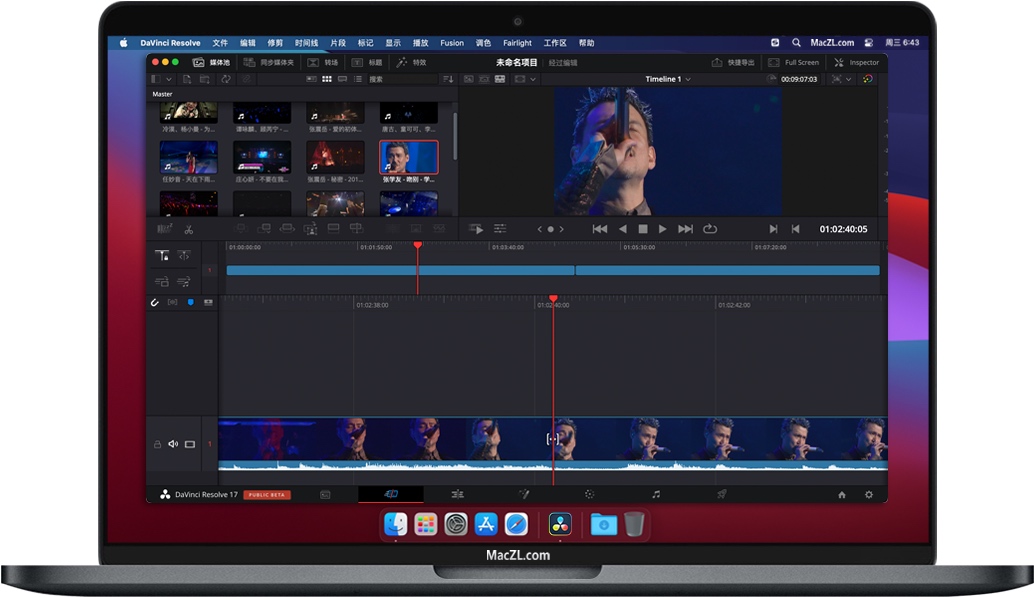The width and height of the screenshot is (1034, 597).
Task: Open the media pool sort menu
Action: pos(448,79)
